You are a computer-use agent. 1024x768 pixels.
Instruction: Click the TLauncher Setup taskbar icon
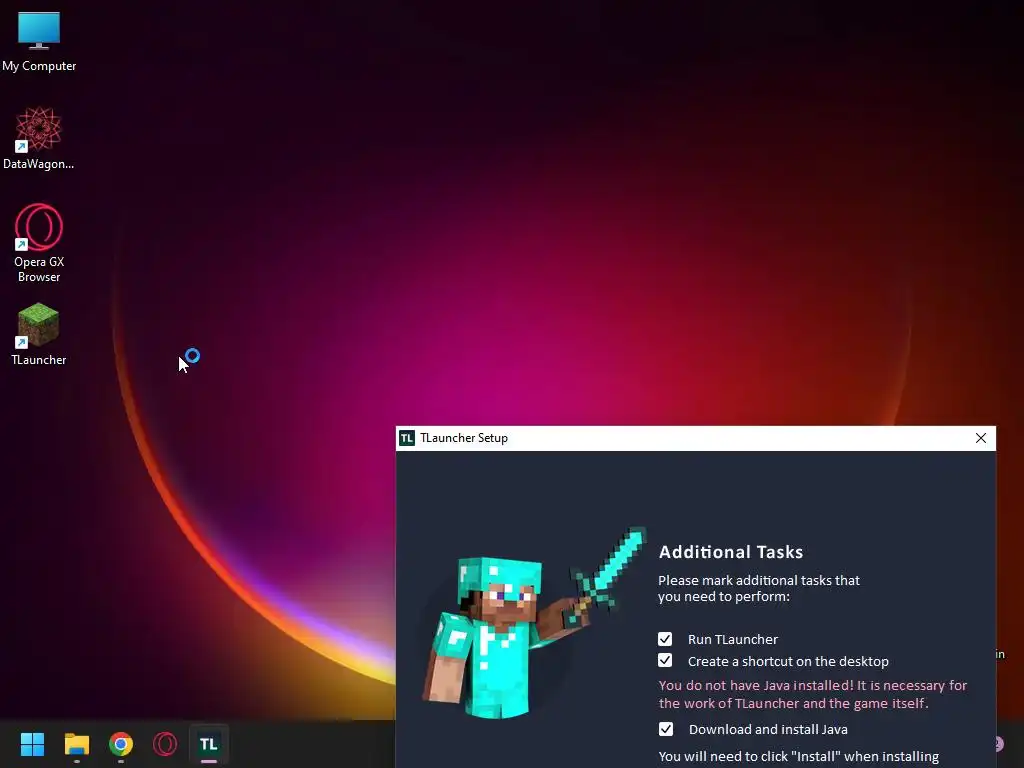(208, 744)
